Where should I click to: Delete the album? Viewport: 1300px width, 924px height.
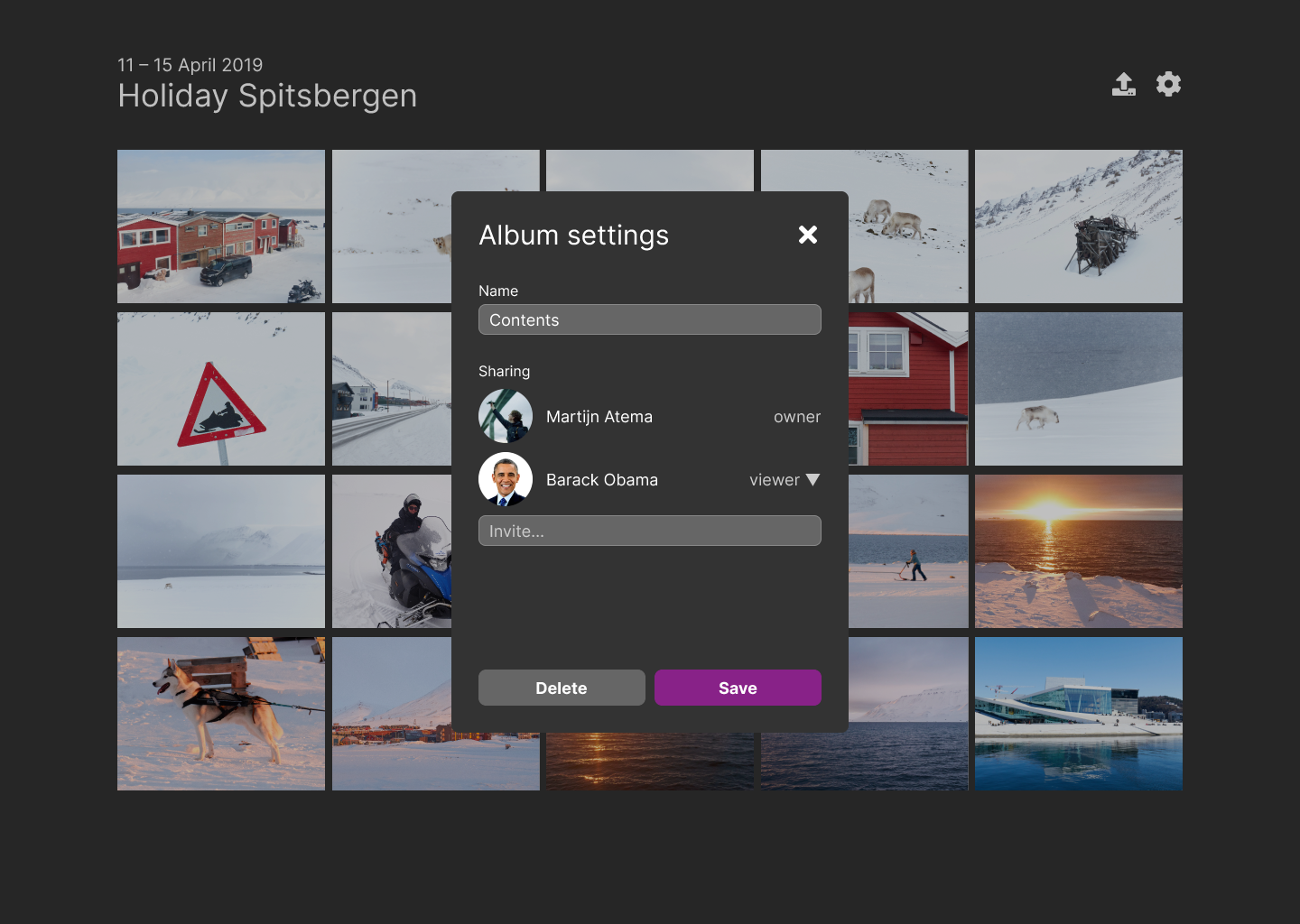click(562, 687)
